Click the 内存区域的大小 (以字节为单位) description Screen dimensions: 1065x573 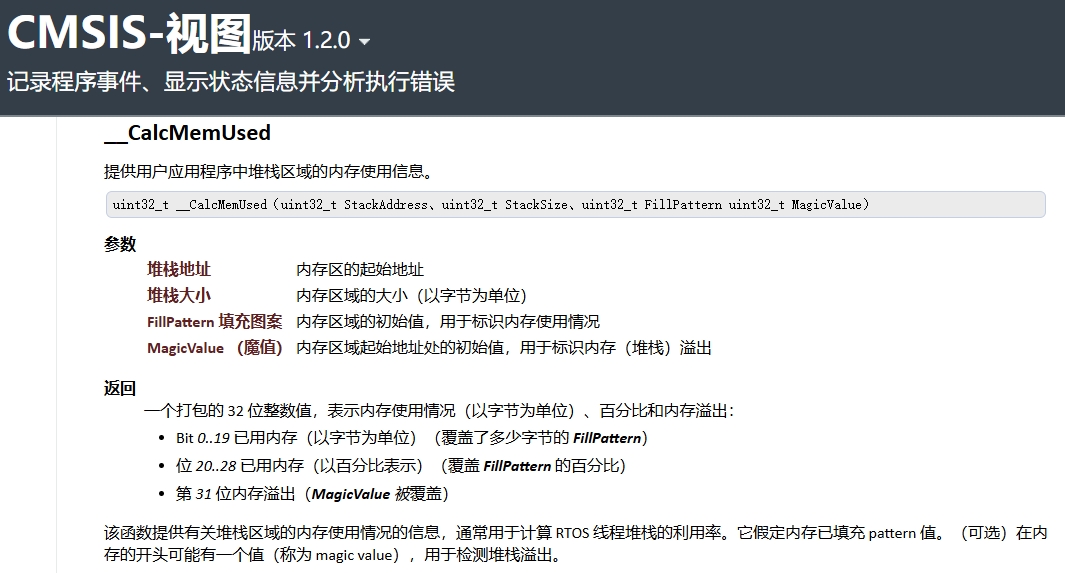tap(412, 295)
